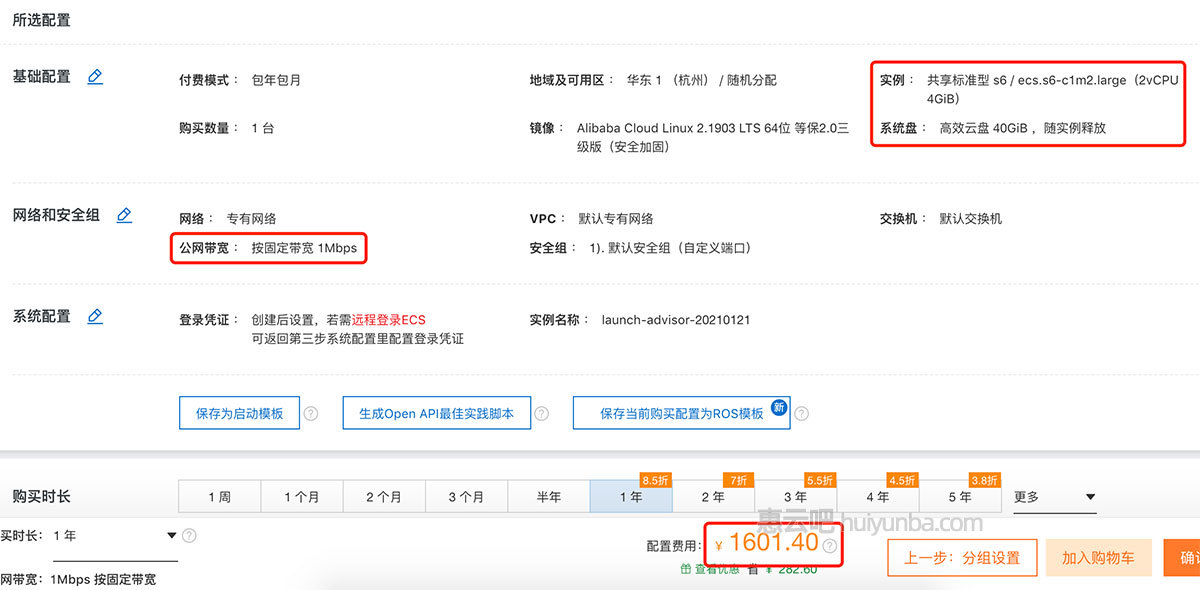Click the 远程登录ECS link
The image size is (1200, 590).
[x=388, y=320]
